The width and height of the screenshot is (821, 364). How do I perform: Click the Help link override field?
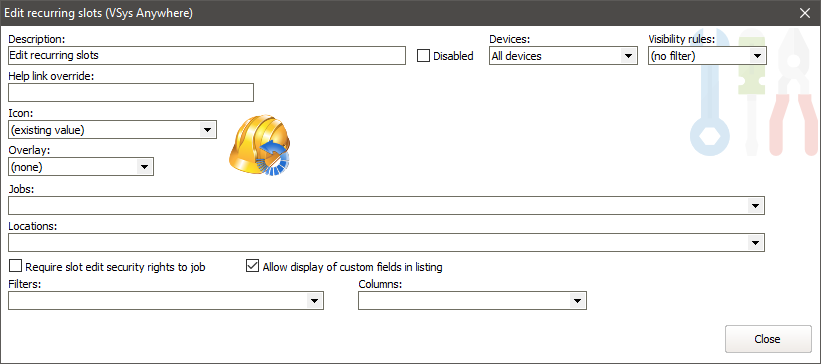click(131, 92)
